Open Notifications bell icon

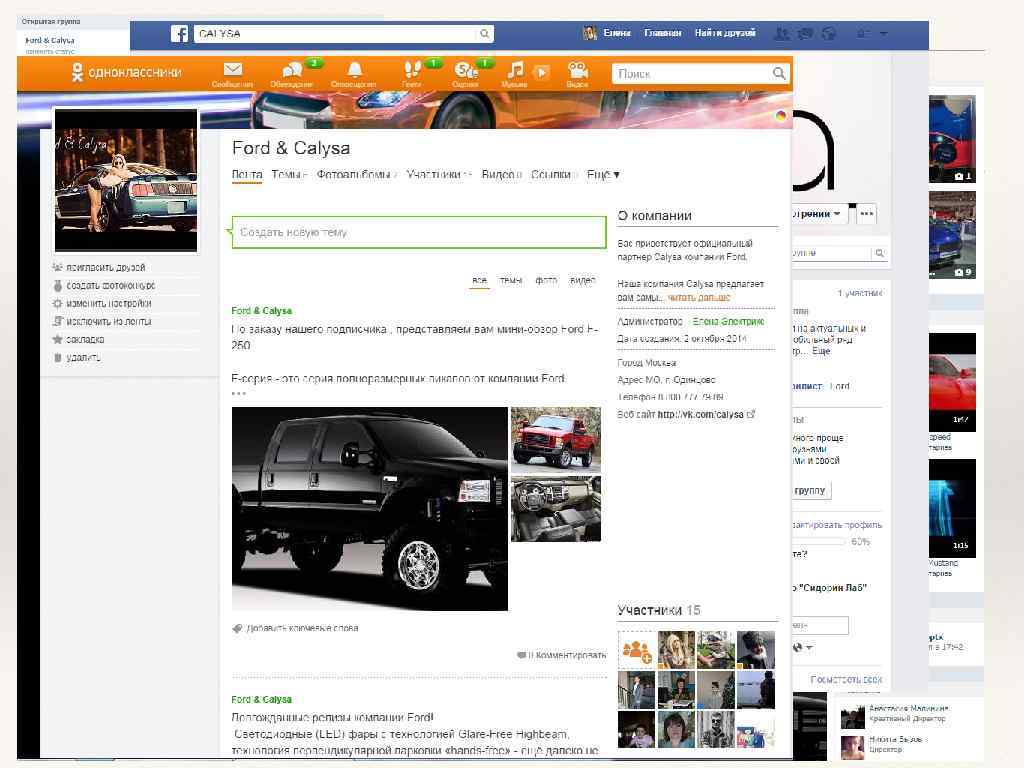(354, 69)
